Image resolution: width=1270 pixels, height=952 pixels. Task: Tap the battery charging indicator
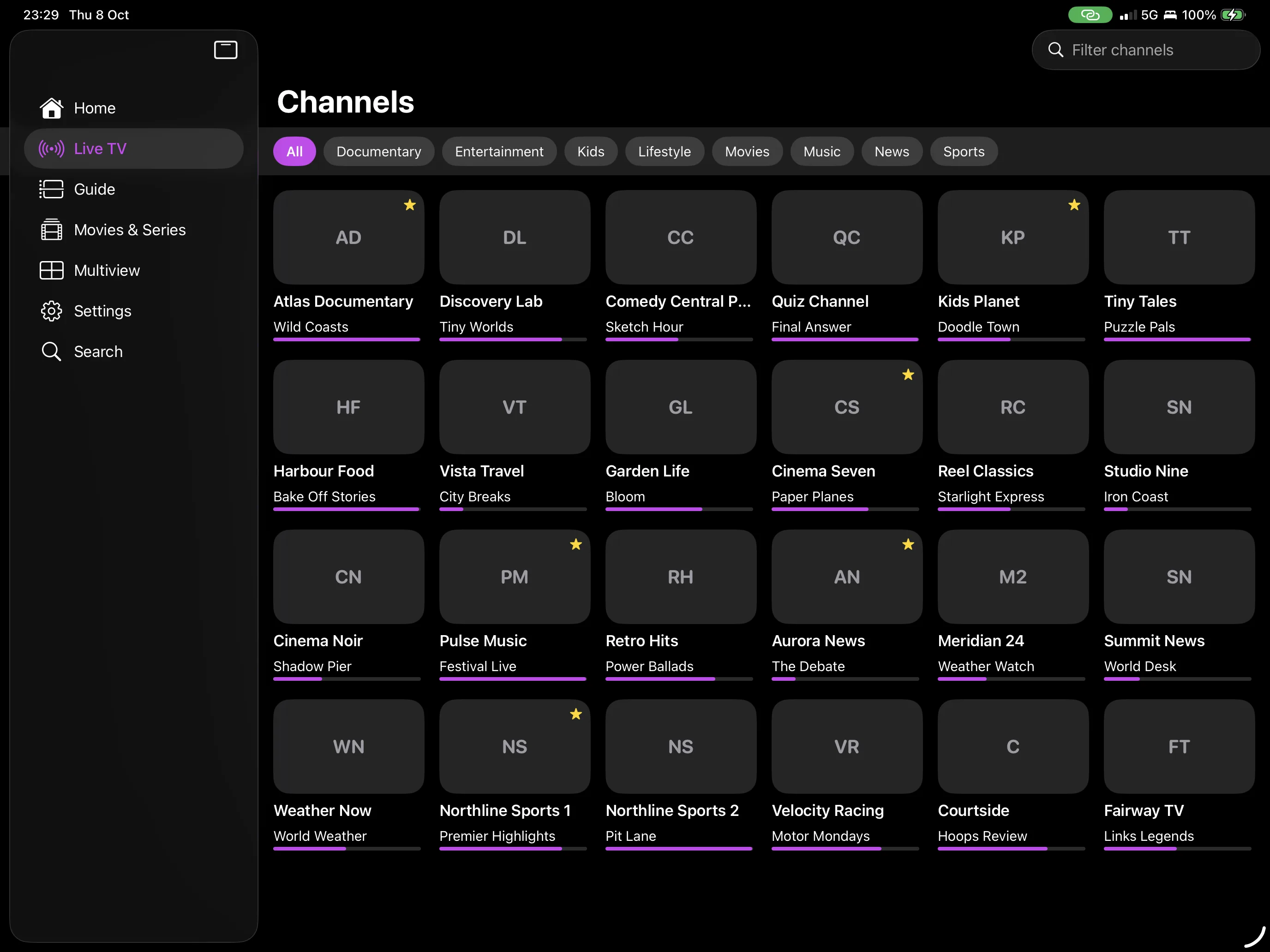1233,15
